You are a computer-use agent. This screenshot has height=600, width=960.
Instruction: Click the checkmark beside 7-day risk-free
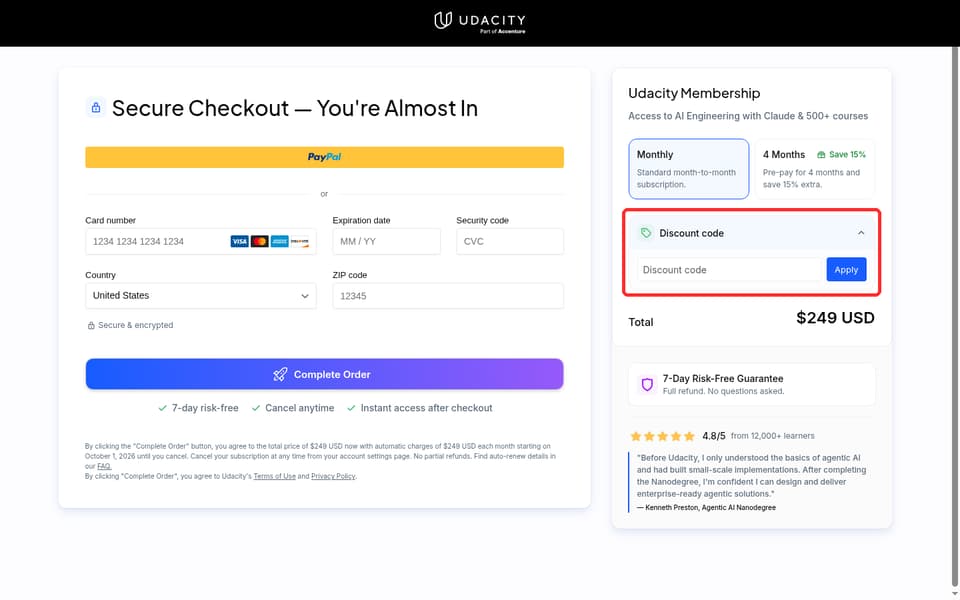[x=162, y=408]
